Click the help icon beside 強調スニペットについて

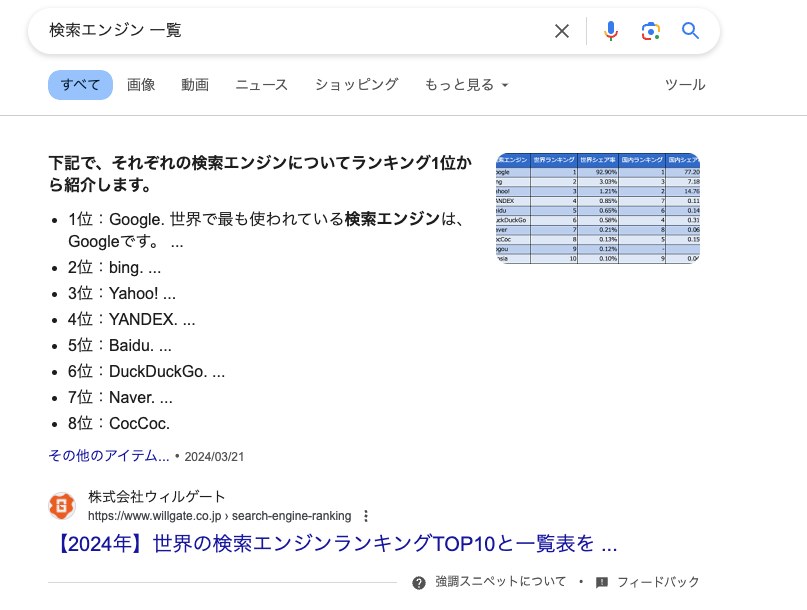[419, 581]
